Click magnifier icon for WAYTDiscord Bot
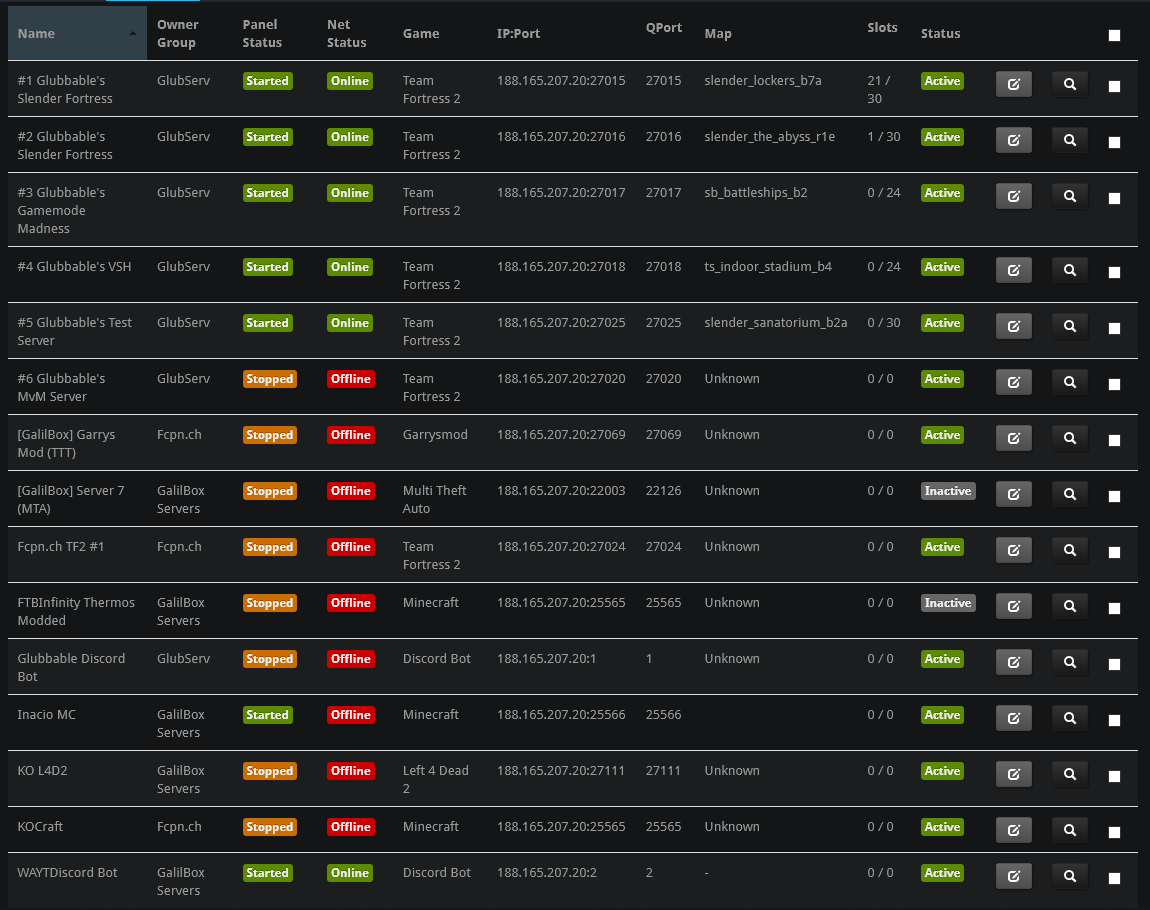 pyautogui.click(x=1070, y=876)
